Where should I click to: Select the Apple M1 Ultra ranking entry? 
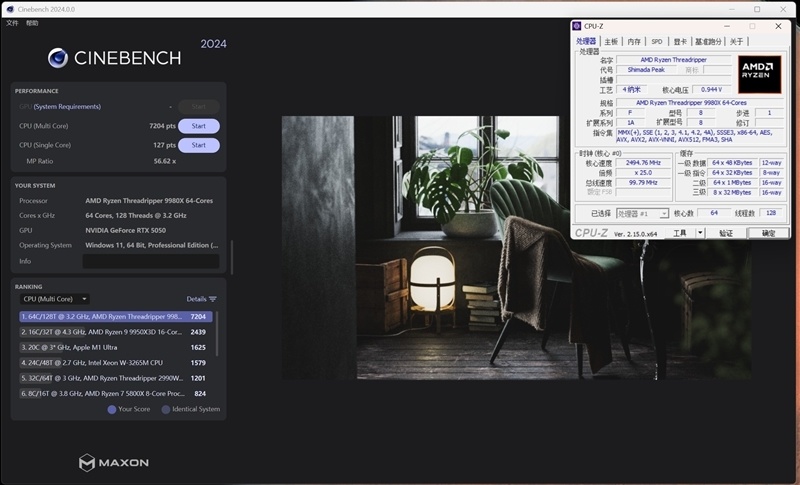(115, 347)
